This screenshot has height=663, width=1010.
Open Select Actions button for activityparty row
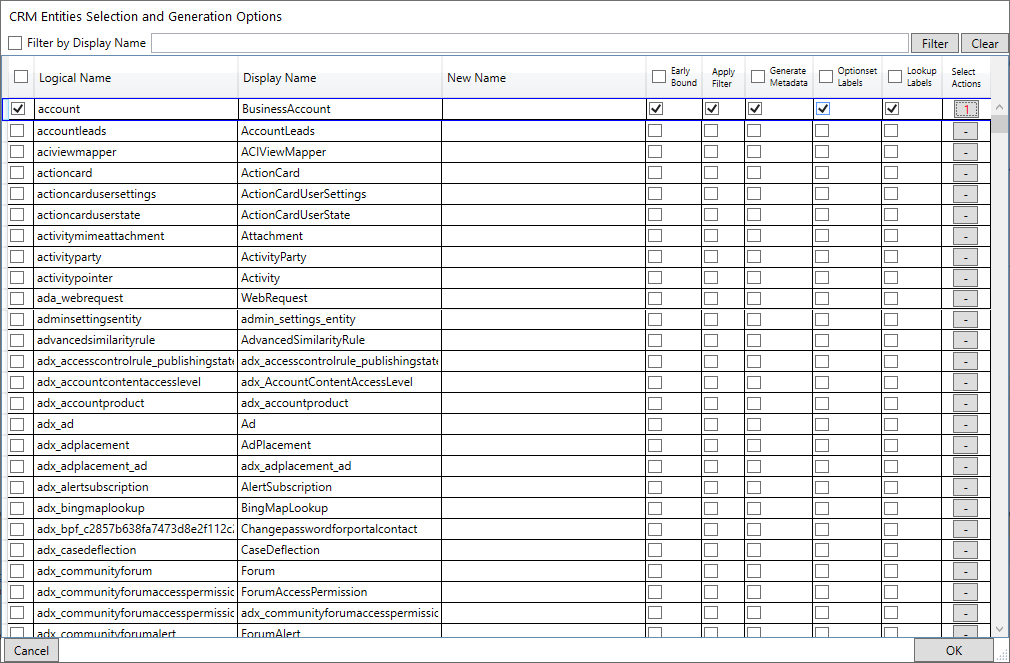[965, 257]
